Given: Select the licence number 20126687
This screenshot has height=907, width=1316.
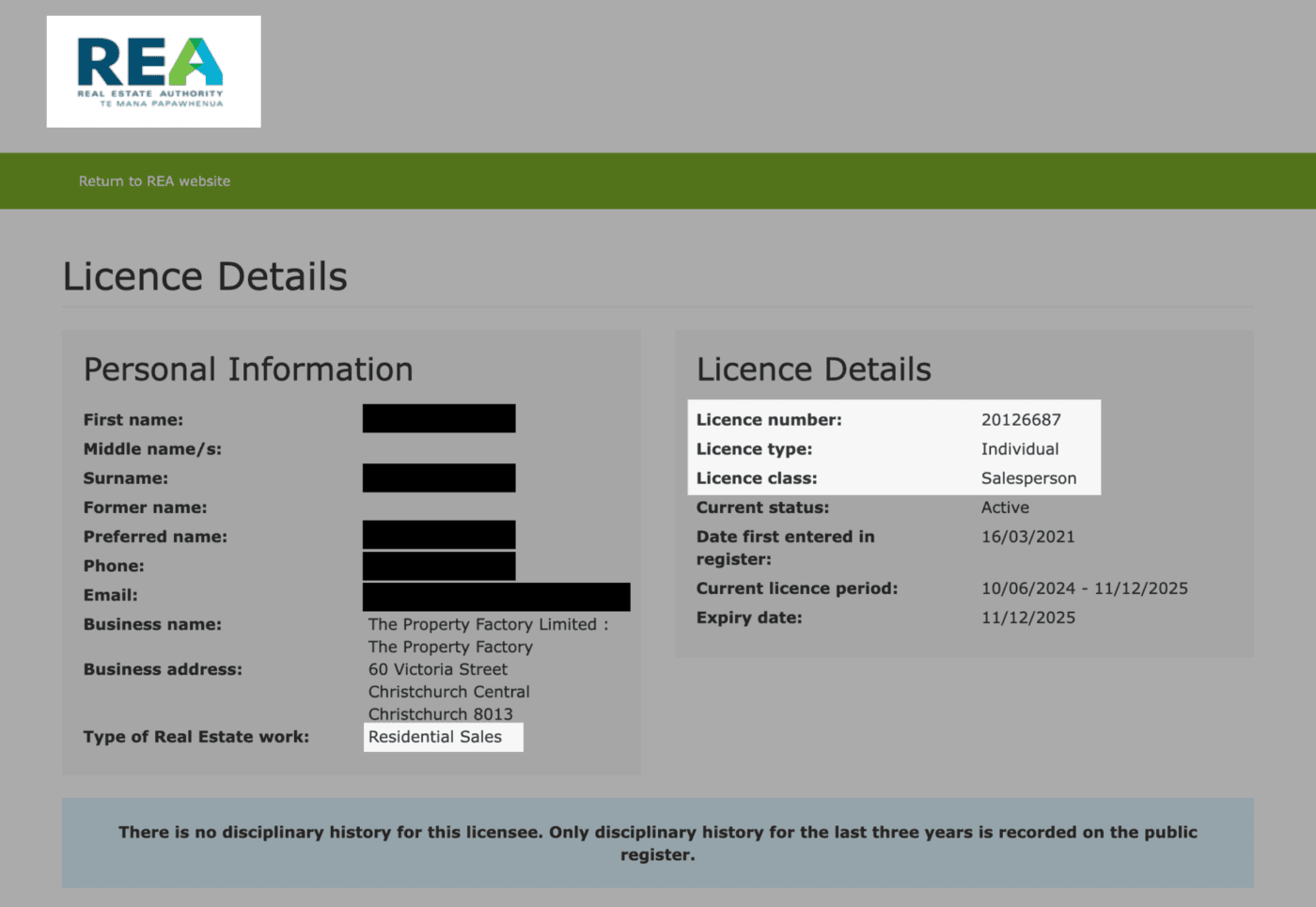Looking at the screenshot, I should (x=1020, y=419).
